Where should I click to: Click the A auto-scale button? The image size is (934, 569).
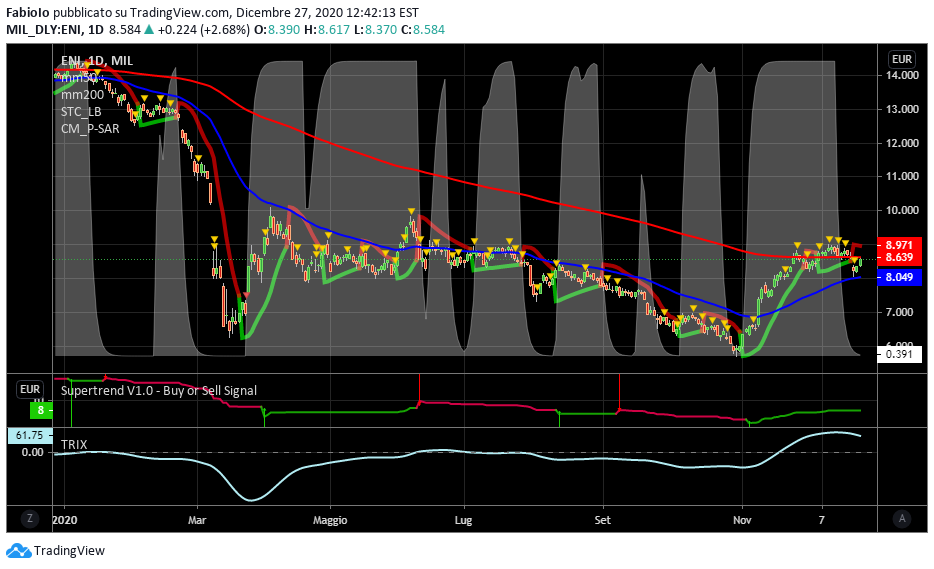click(x=902, y=518)
